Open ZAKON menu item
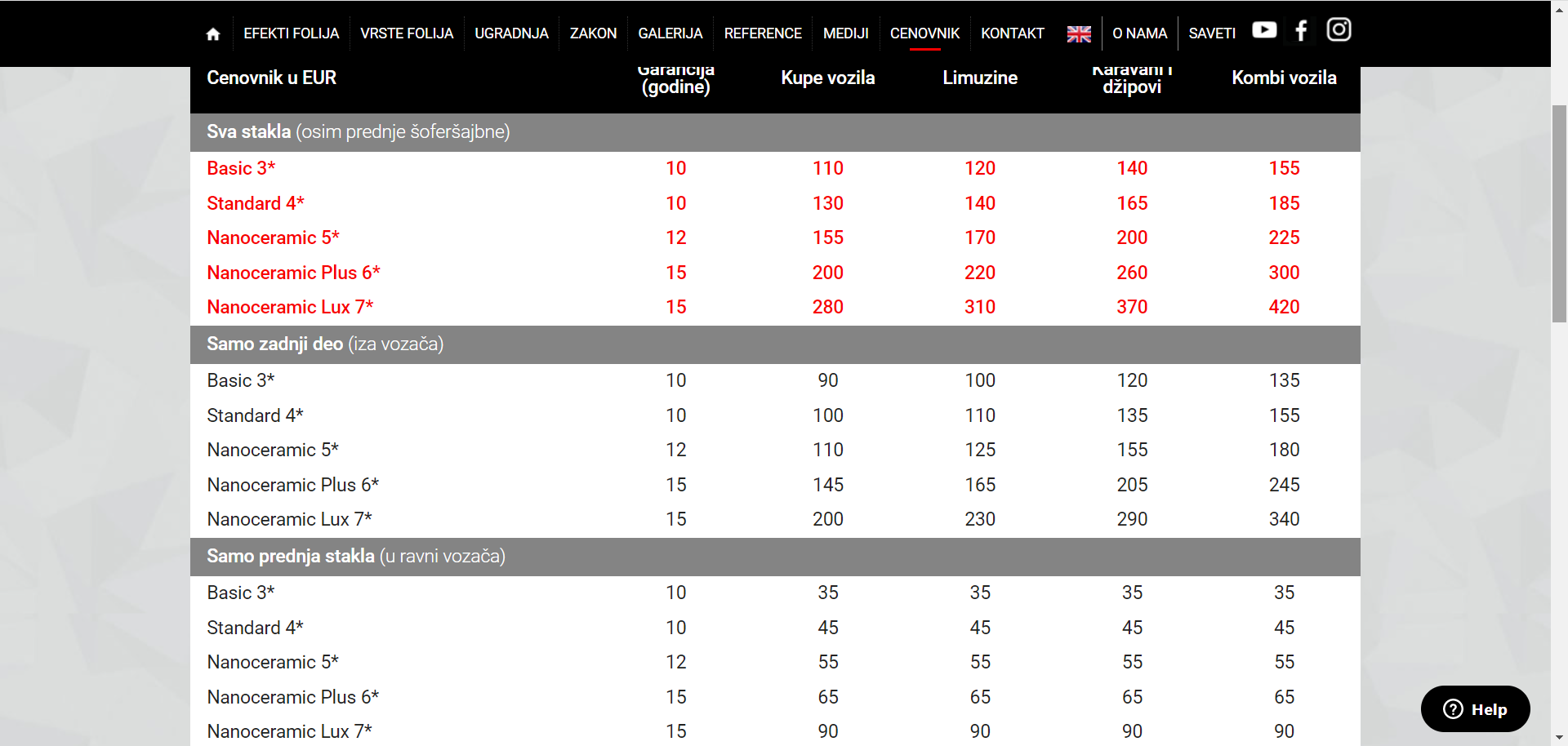Screen dimensions: 1568x746 click(x=593, y=33)
